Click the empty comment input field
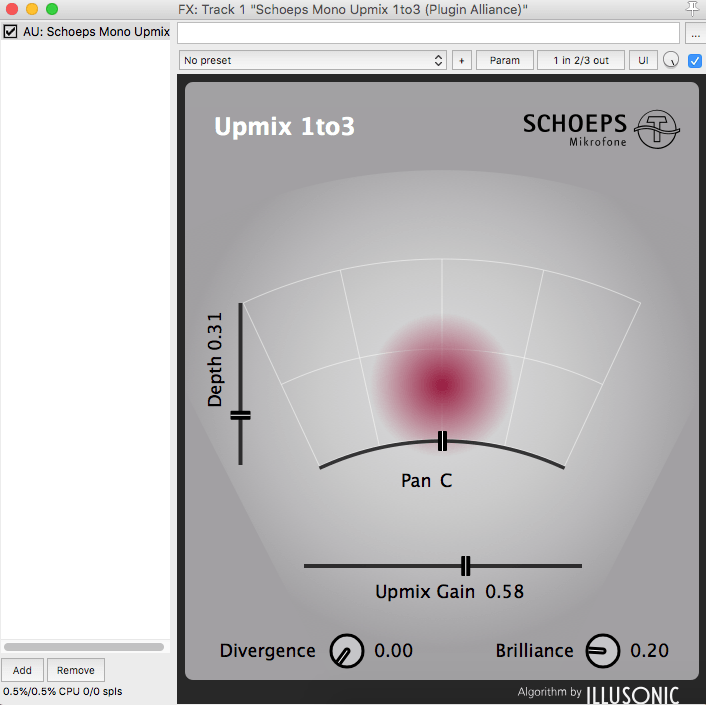The height and width of the screenshot is (705, 706). coord(428,33)
